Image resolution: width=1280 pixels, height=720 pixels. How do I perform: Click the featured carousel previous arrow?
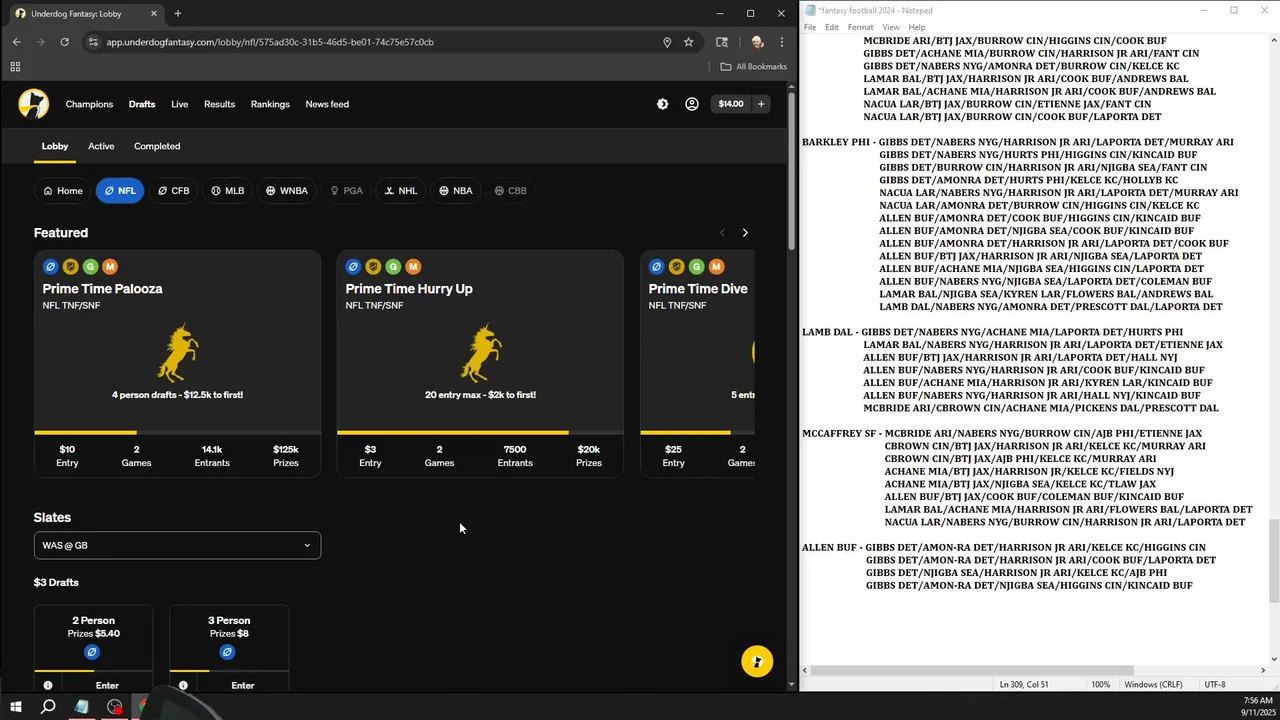click(722, 233)
